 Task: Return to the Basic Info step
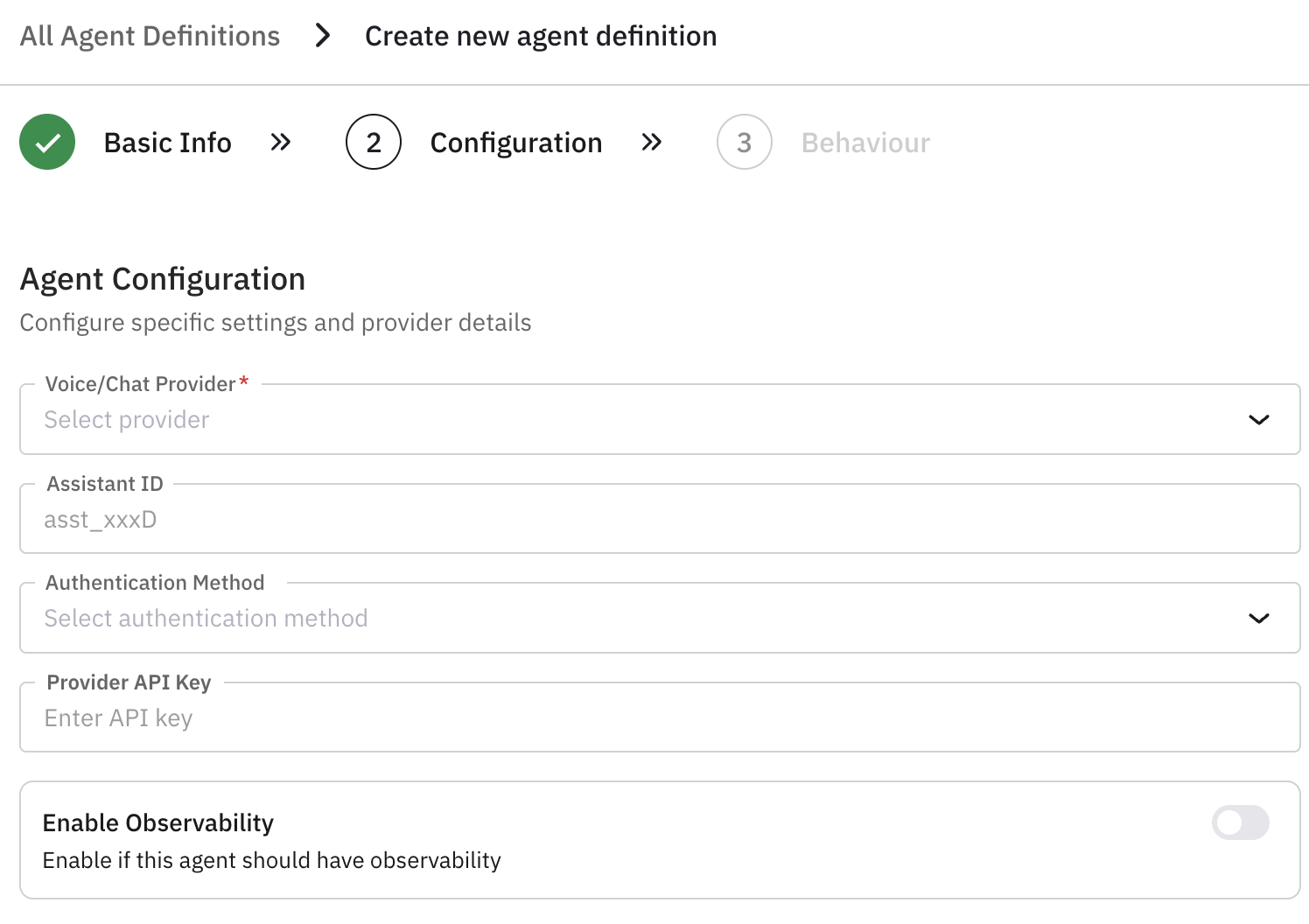(167, 142)
